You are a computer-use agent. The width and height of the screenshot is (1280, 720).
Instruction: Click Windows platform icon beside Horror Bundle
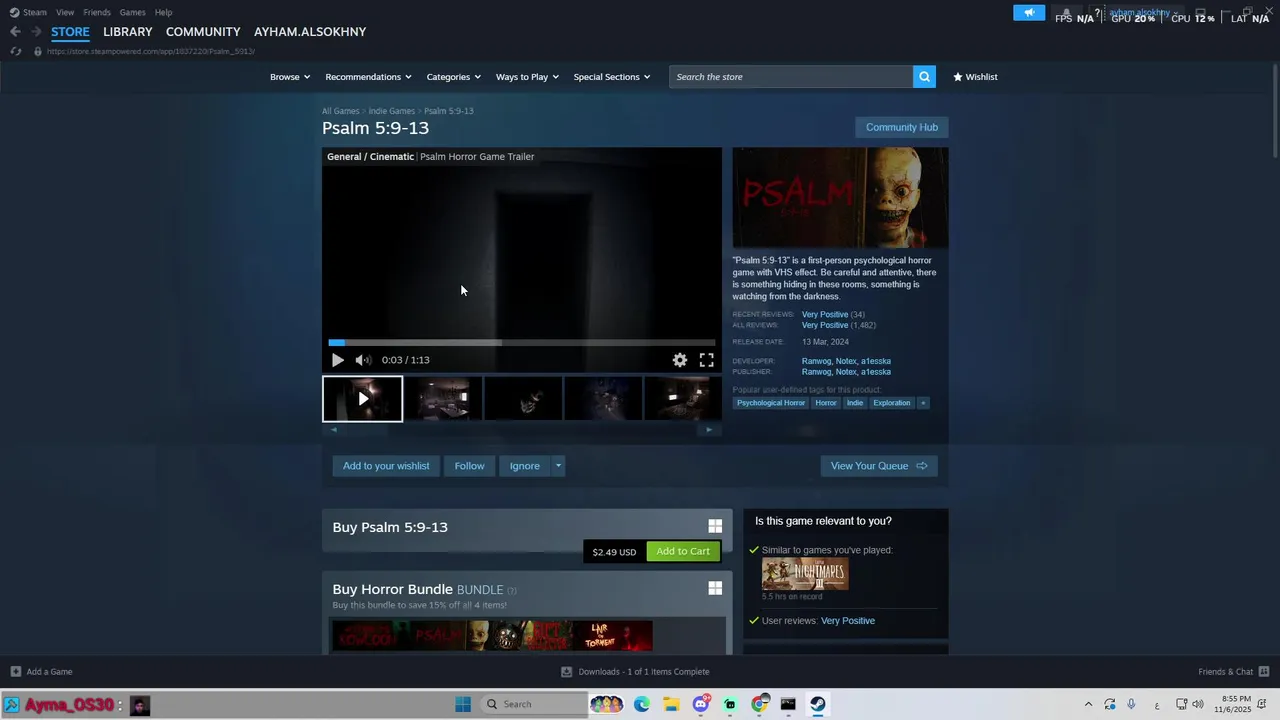click(715, 588)
